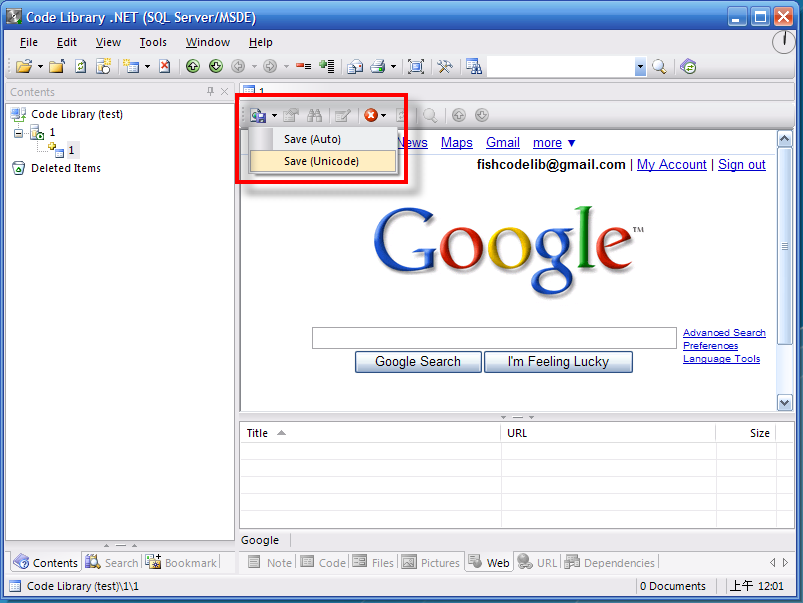803x603 pixels.
Task: Open the toolbar search box dropdown
Action: pos(640,67)
